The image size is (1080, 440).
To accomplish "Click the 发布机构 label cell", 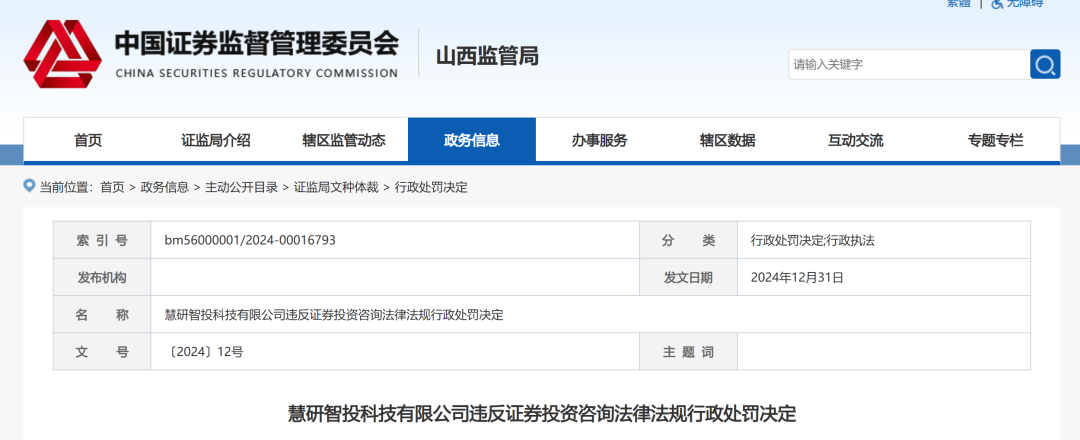I will coord(102,277).
